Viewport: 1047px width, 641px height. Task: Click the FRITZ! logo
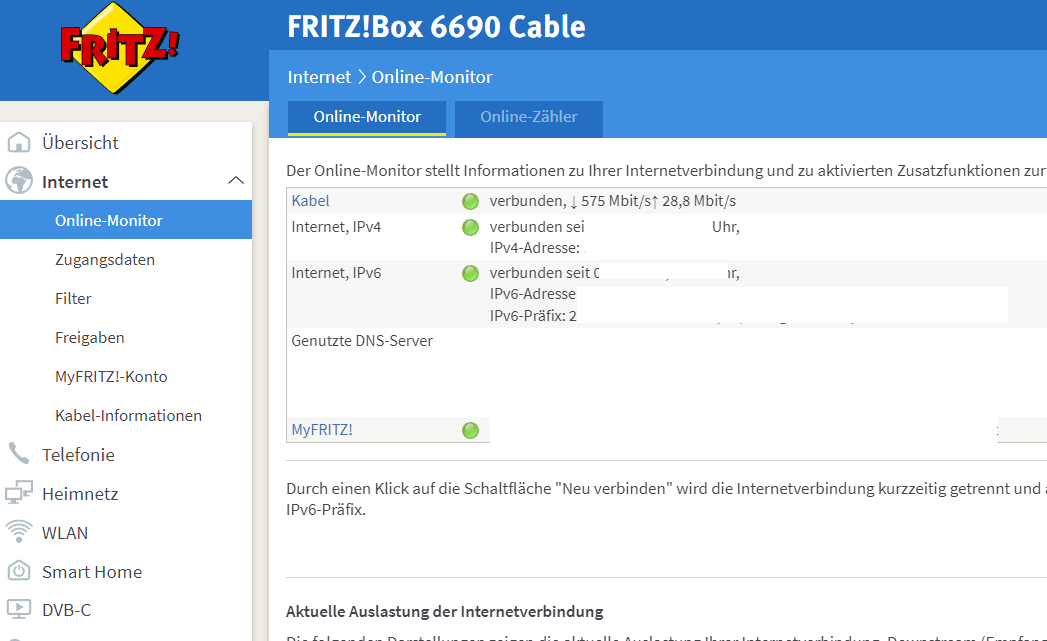point(120,48)
